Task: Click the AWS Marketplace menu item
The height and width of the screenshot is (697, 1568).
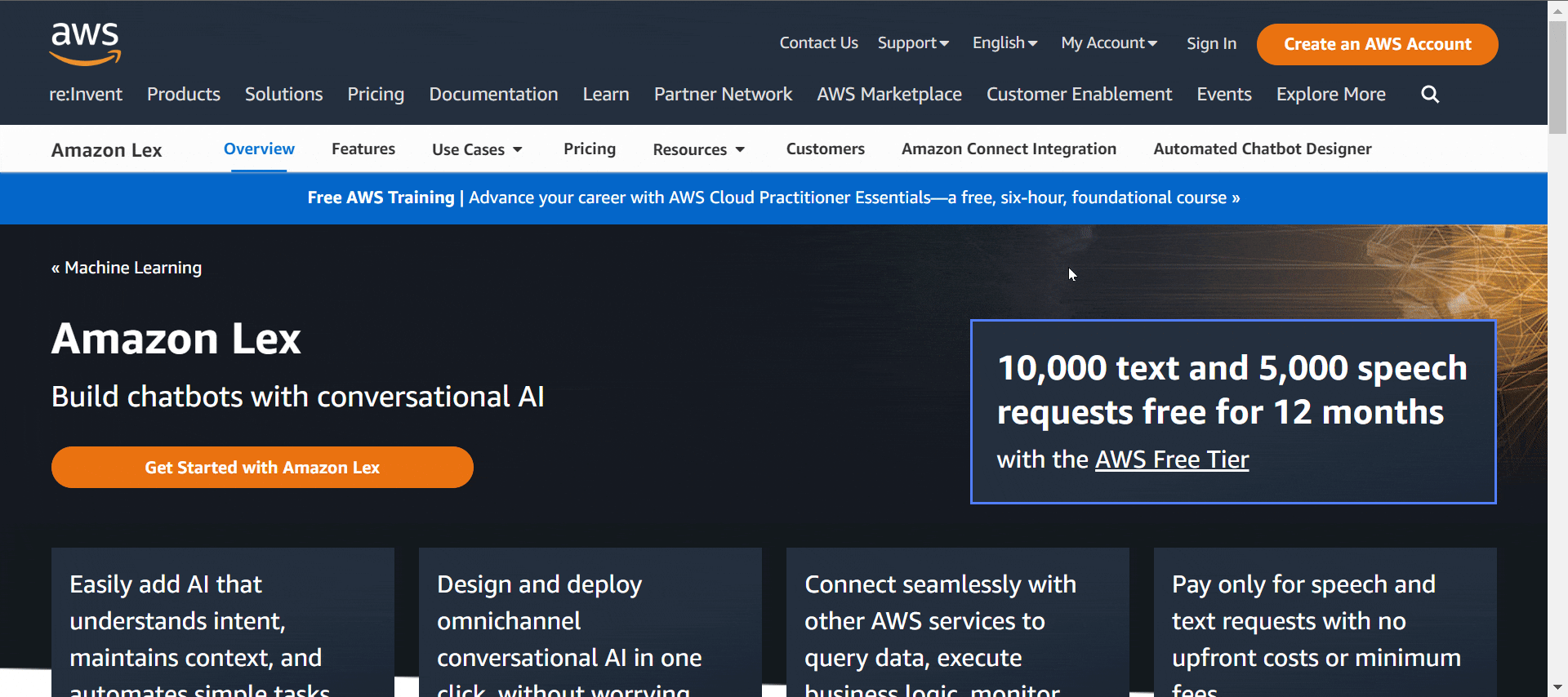Action: click(x=889, y=95)
